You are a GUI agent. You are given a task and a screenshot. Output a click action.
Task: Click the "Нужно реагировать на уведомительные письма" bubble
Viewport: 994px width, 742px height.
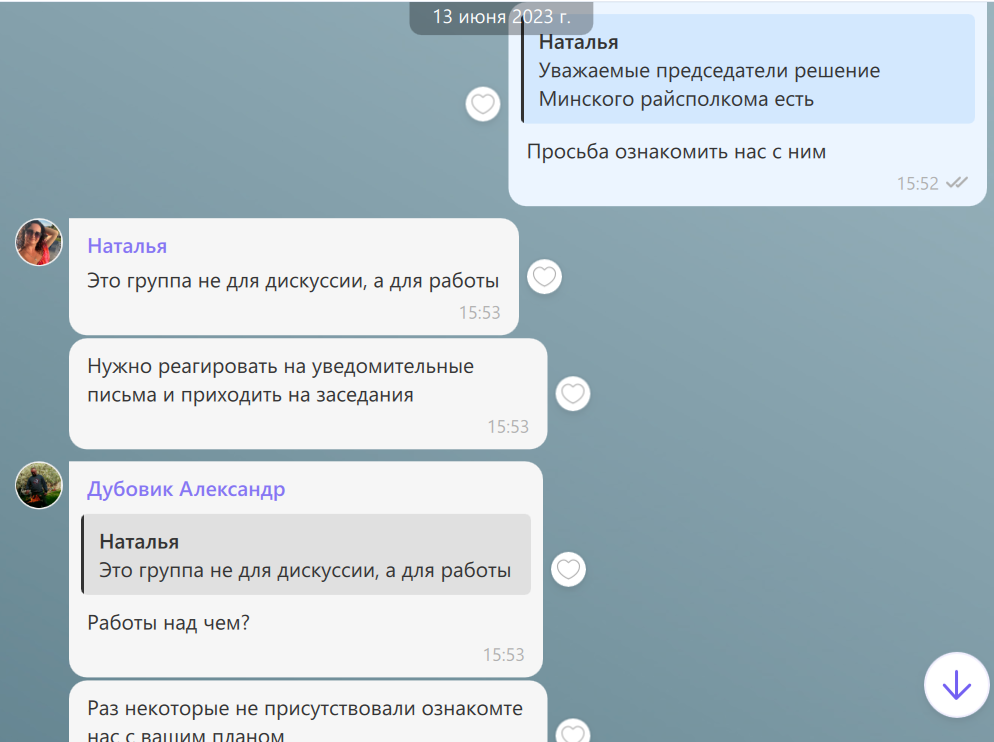pos(280,381)
